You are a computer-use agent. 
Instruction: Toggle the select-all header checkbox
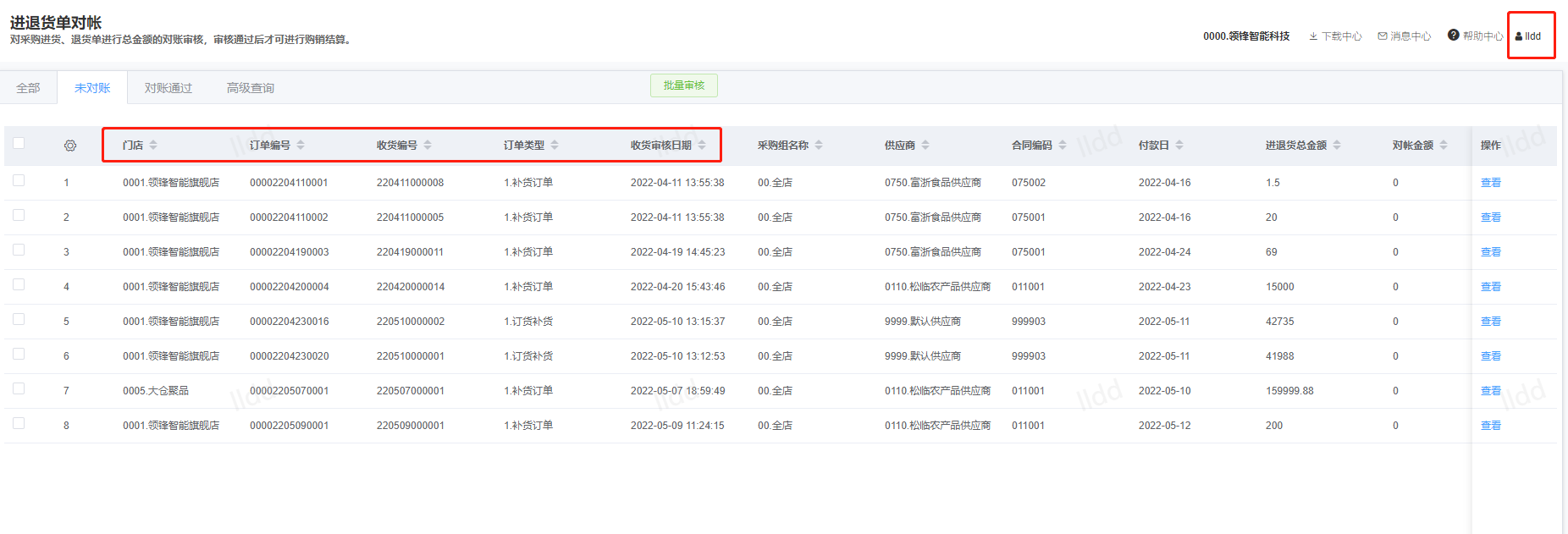pyautogui.click(x=19, y=144)
